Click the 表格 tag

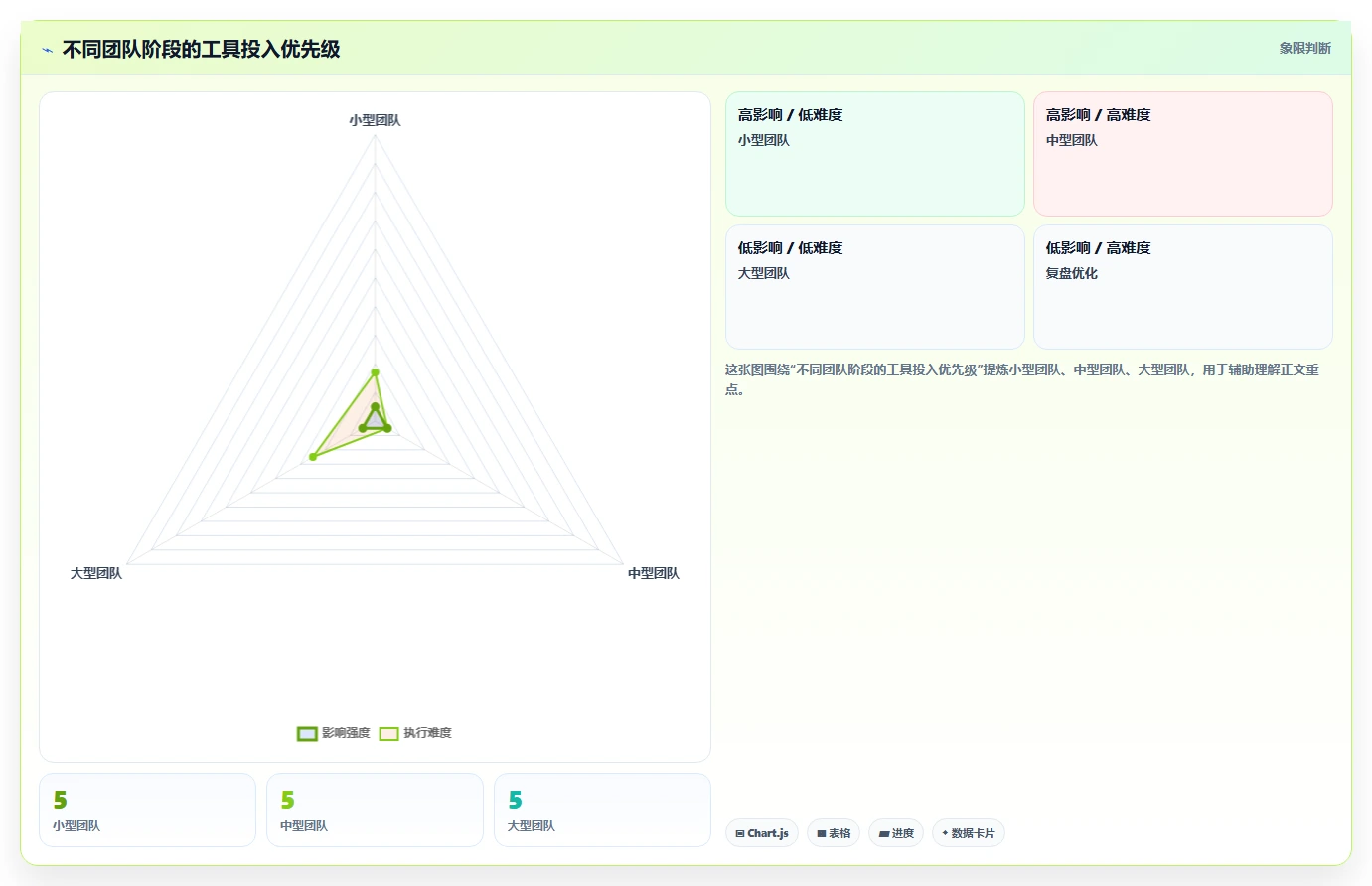[834, 833]
